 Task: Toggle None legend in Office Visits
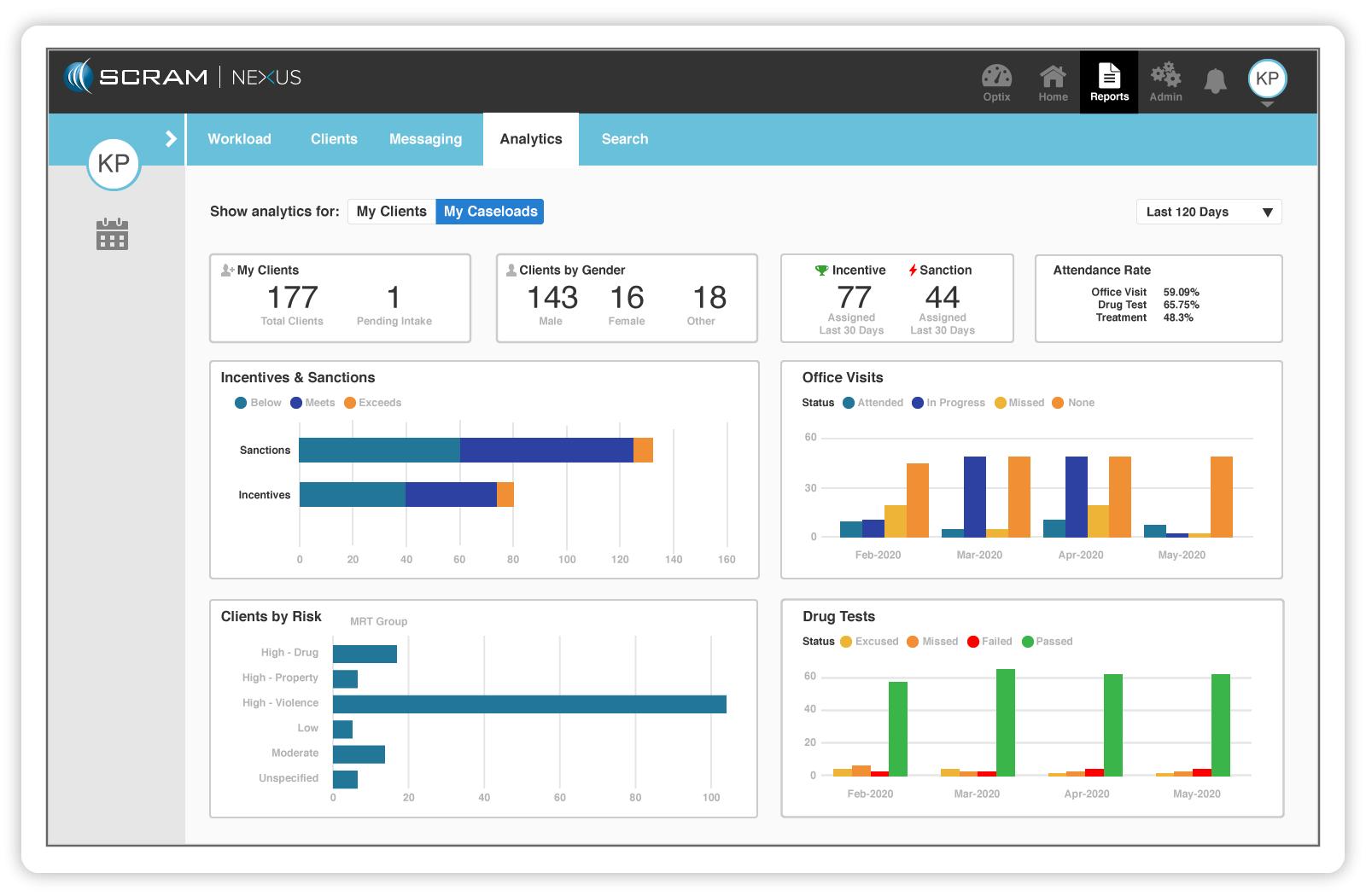[x=1073, y=403]
